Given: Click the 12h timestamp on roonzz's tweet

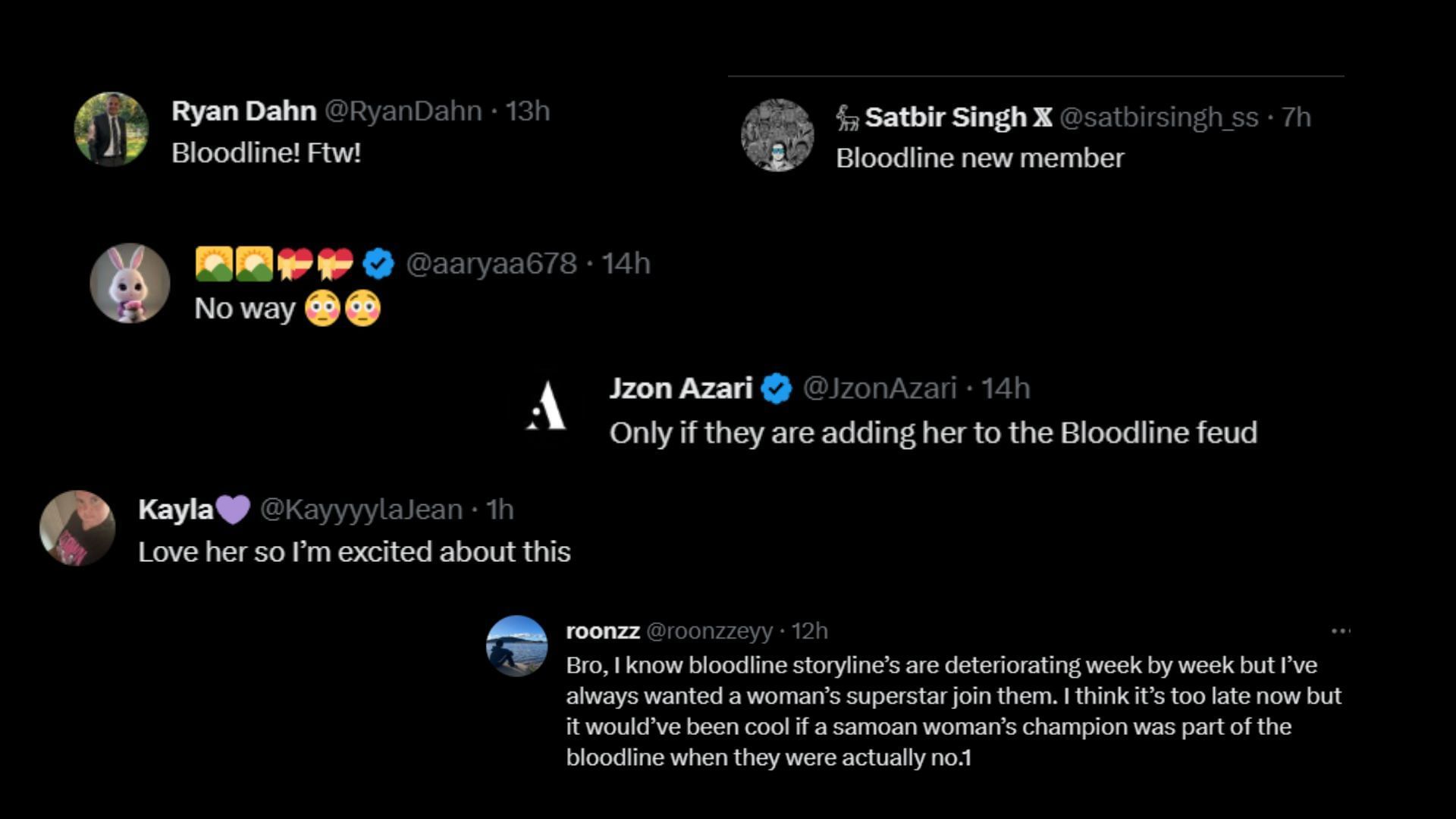Looking at the screenshot, I should click(810, 631).
